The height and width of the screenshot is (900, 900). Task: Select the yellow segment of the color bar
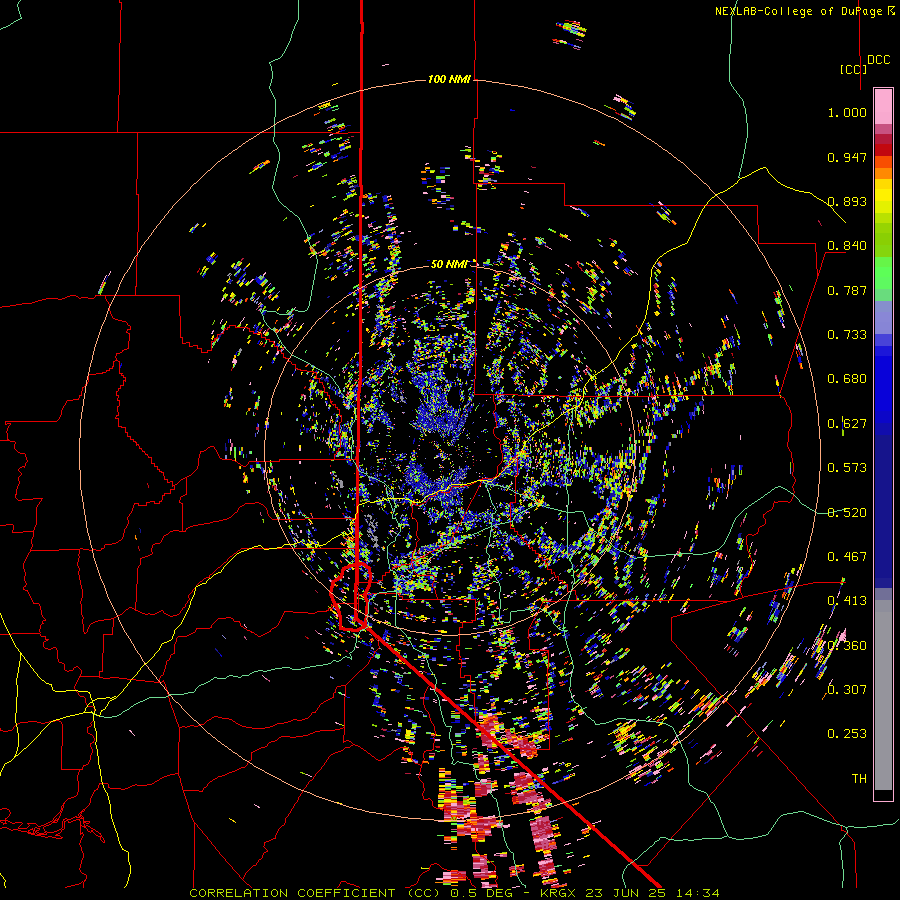pos(883,196)
